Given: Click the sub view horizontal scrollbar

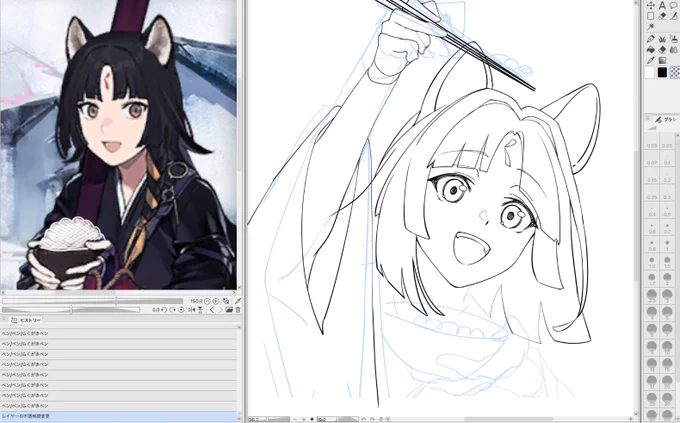Looking at the screenshot, I should click(118, 293).
